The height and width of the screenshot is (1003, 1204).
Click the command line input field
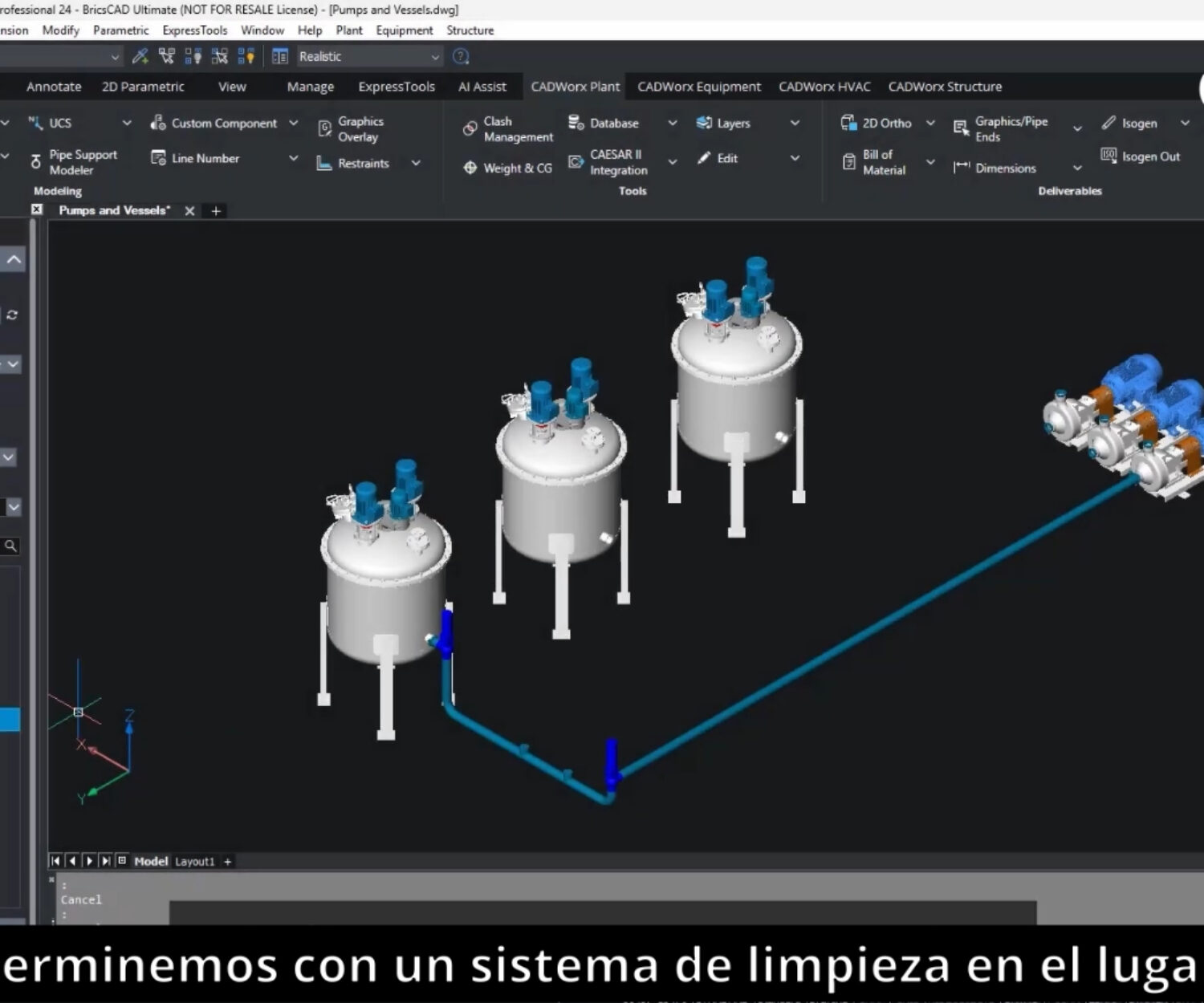(x=602, y=913)
